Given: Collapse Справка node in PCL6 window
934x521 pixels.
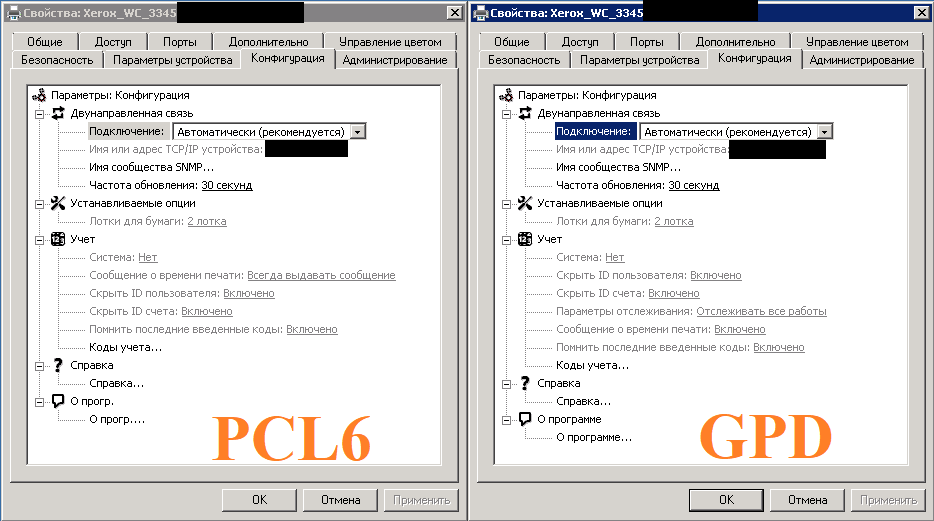Looking at the screenshot, I should (39, 366).
